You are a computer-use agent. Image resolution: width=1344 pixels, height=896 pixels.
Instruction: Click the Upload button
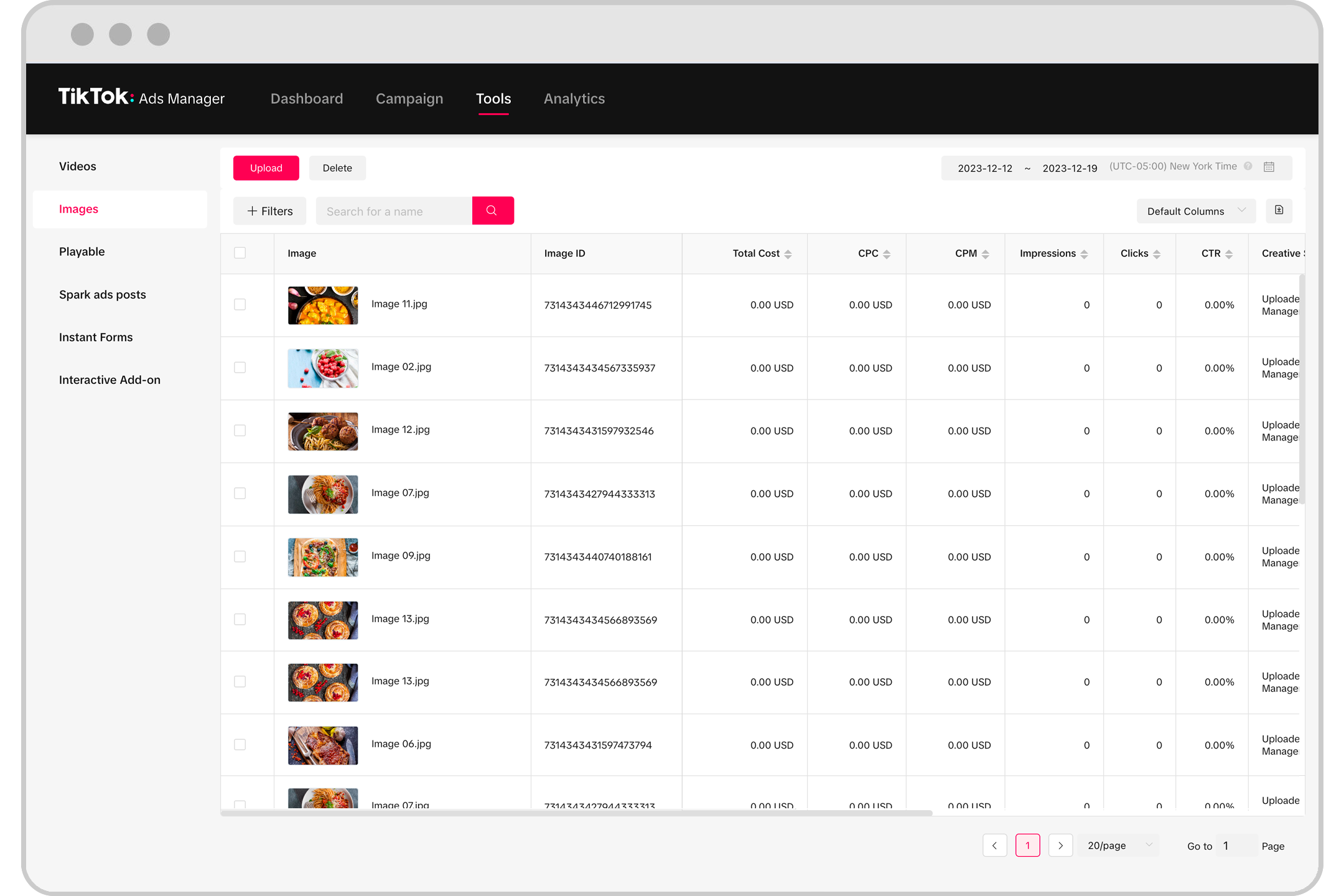266,167
